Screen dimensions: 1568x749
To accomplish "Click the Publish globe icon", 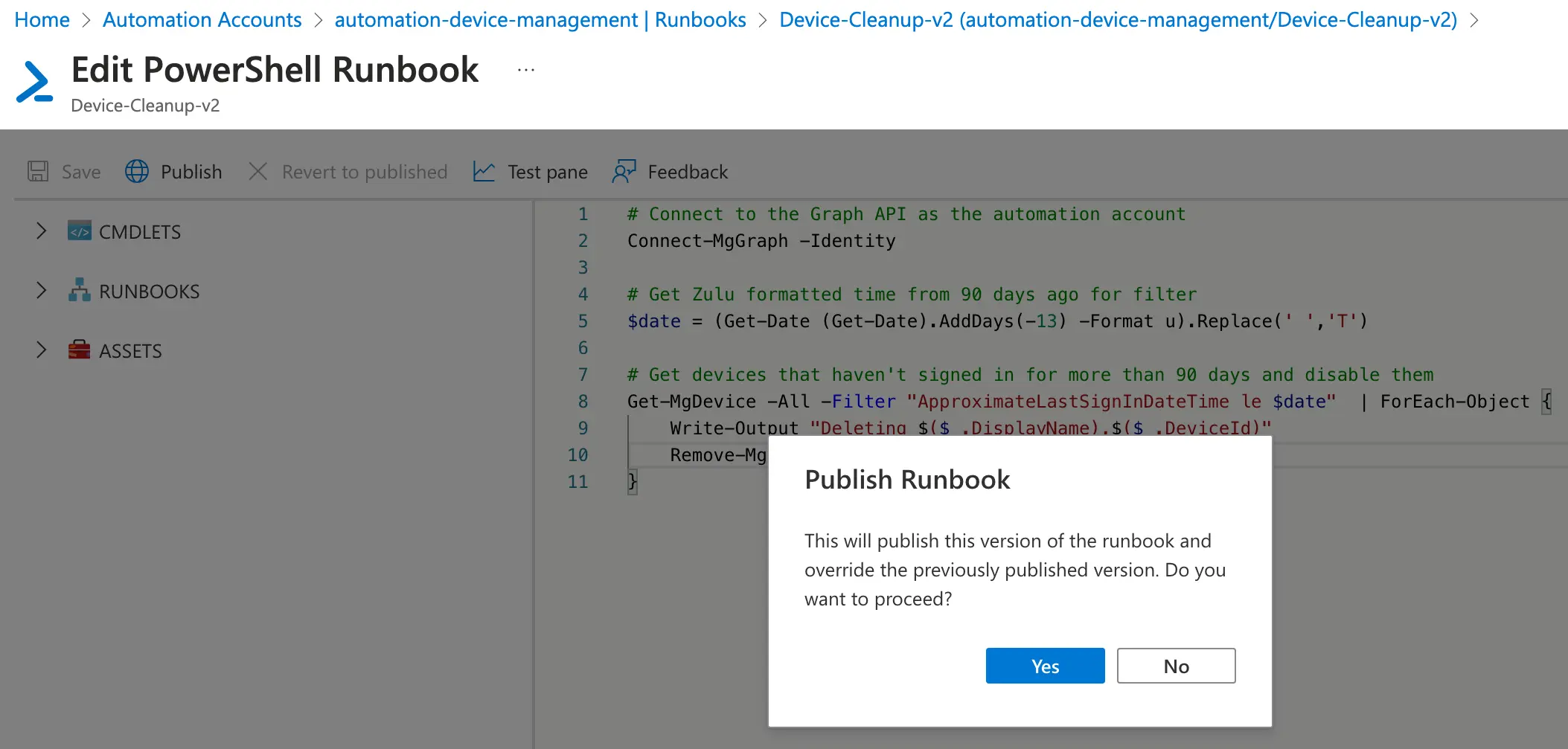I will click(137, 172).
